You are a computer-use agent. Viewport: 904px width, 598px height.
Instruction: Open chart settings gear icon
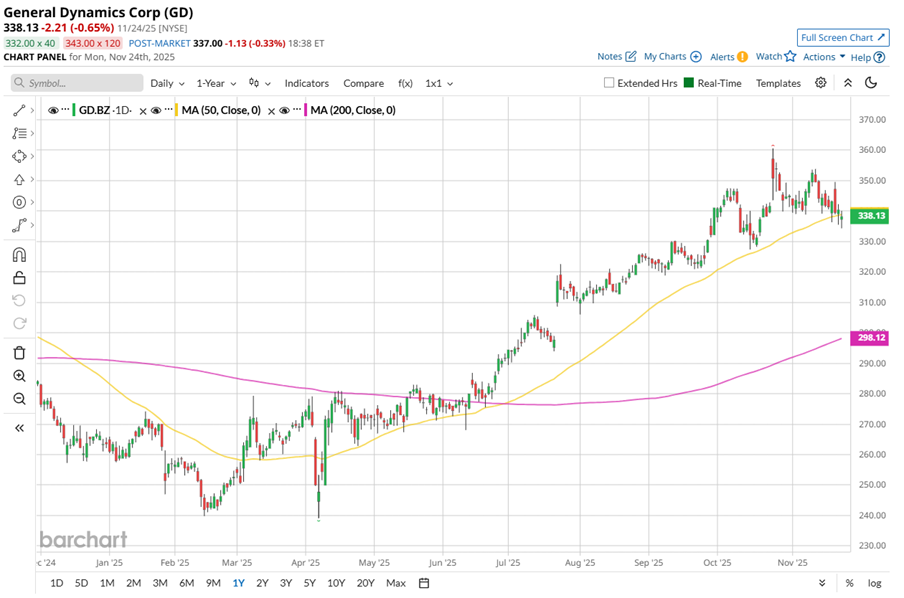tap(820, 83)
